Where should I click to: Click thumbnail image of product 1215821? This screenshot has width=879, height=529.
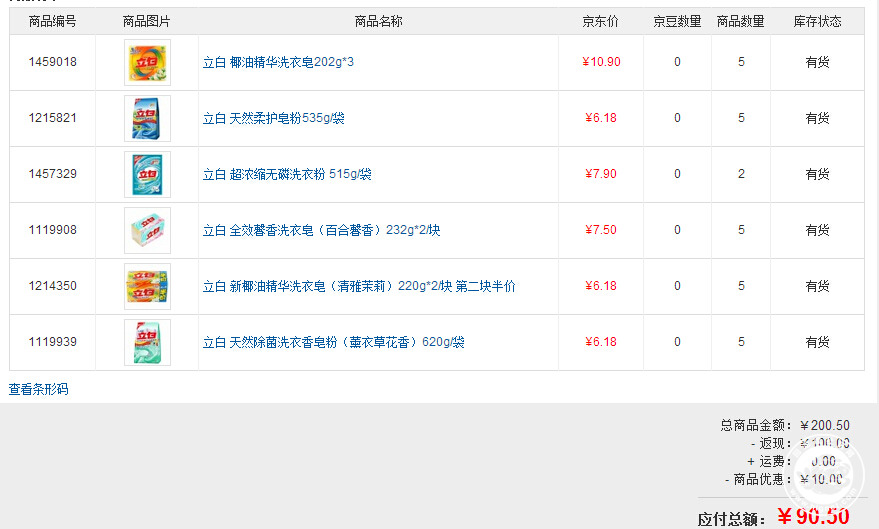coord(147,118)
